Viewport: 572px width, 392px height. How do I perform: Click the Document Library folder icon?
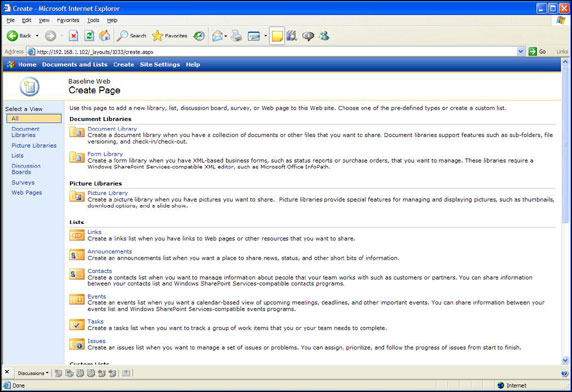point(77,132)
